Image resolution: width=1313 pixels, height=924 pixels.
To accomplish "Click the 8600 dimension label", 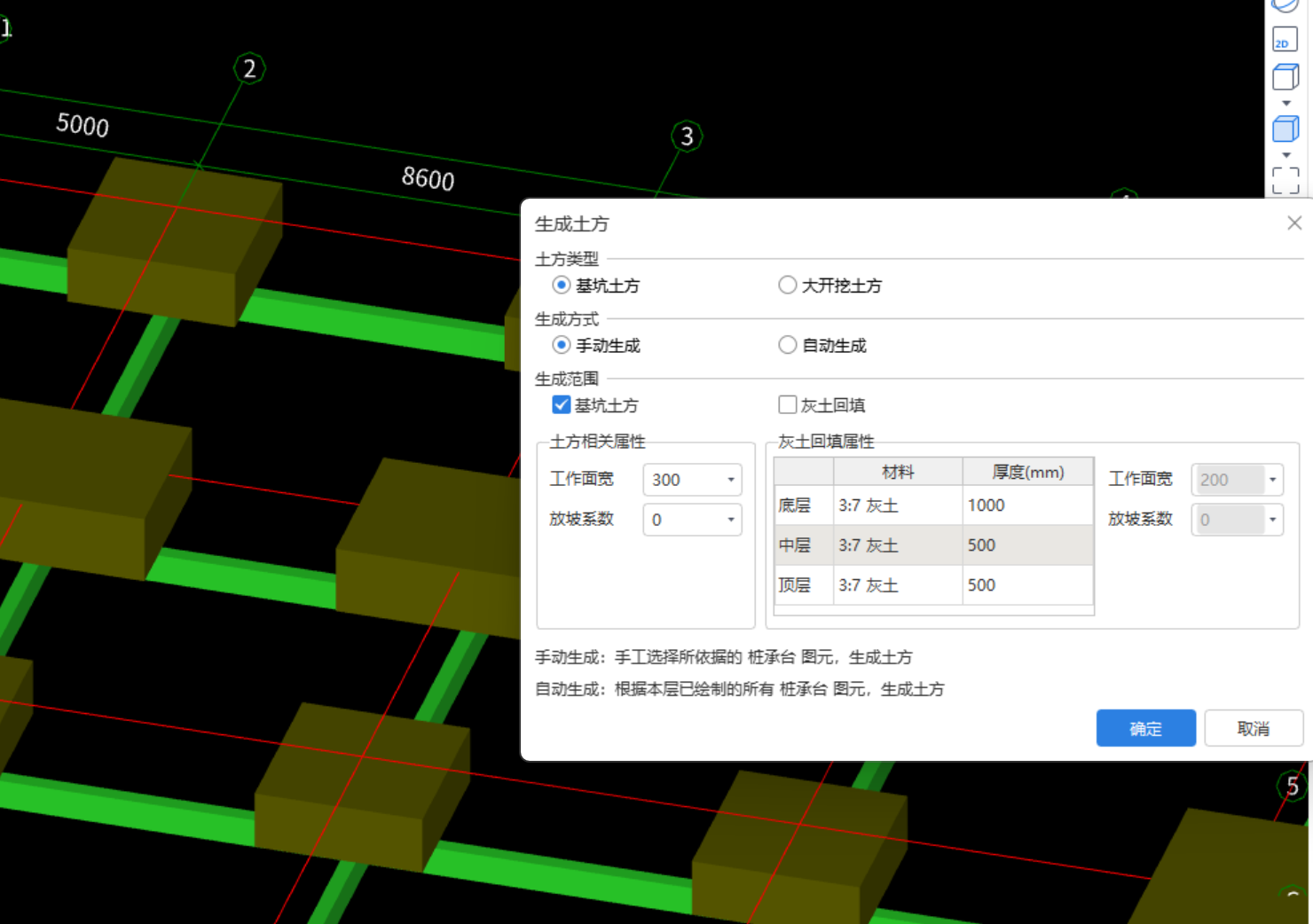I will tap(428, 178).
